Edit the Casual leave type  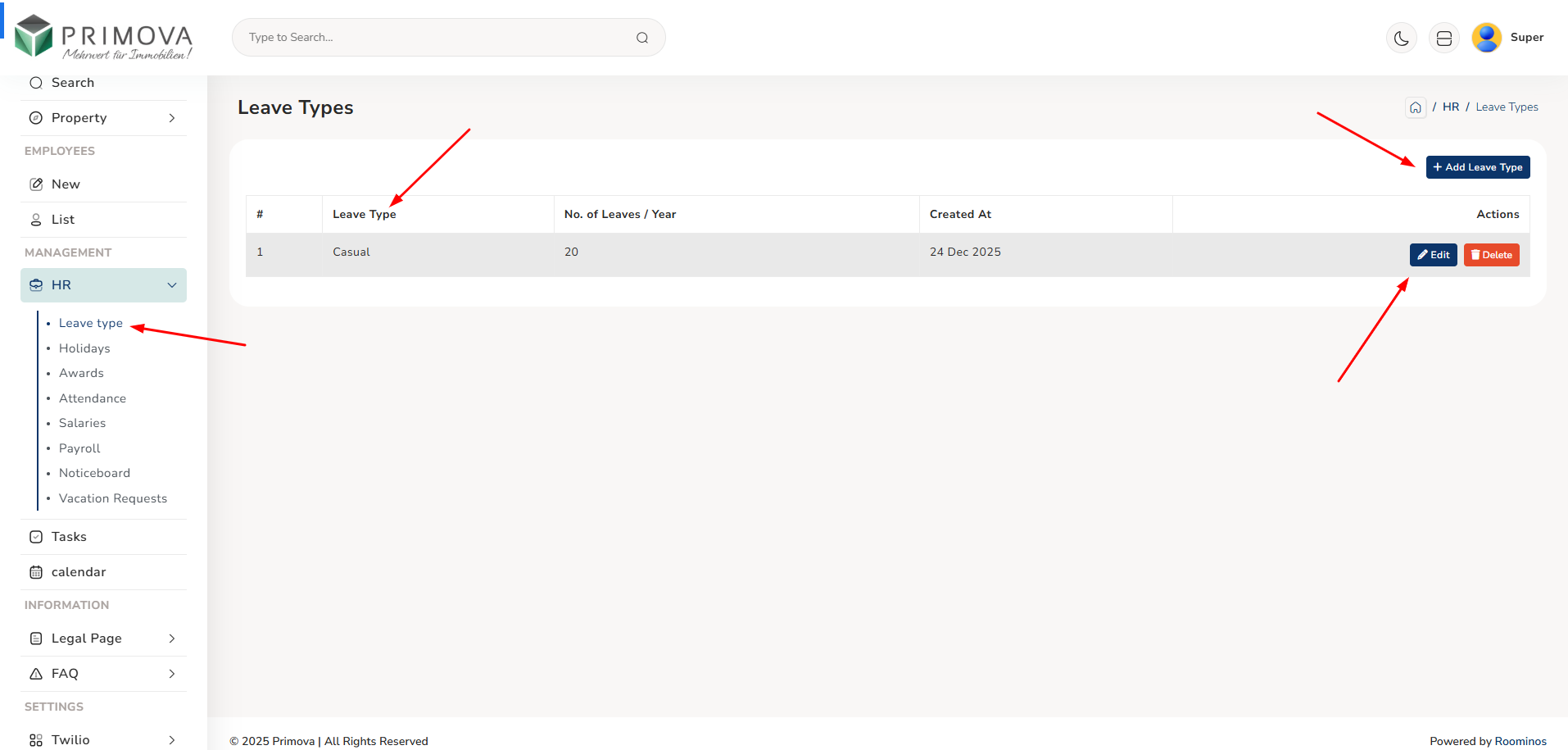coord(1433,255)
